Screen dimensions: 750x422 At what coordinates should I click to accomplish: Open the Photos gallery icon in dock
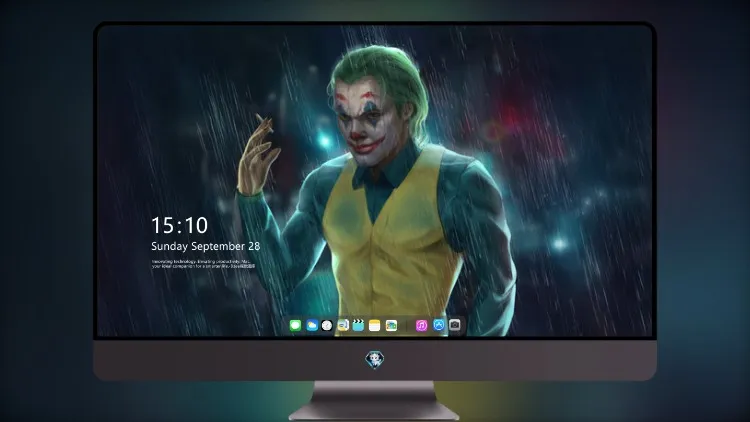(x=391, y=325)
